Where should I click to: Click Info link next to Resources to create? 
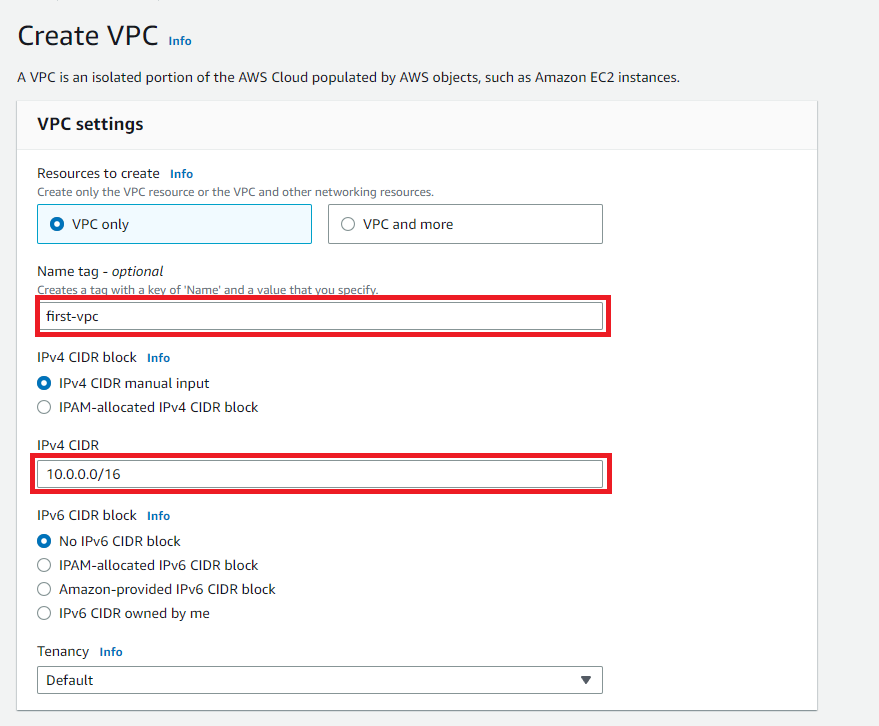[x=181, y=174]
